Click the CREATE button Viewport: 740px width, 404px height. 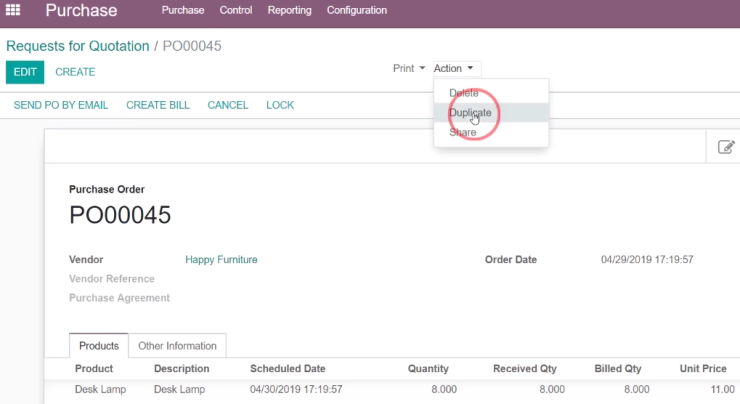[x=75, y=72]
